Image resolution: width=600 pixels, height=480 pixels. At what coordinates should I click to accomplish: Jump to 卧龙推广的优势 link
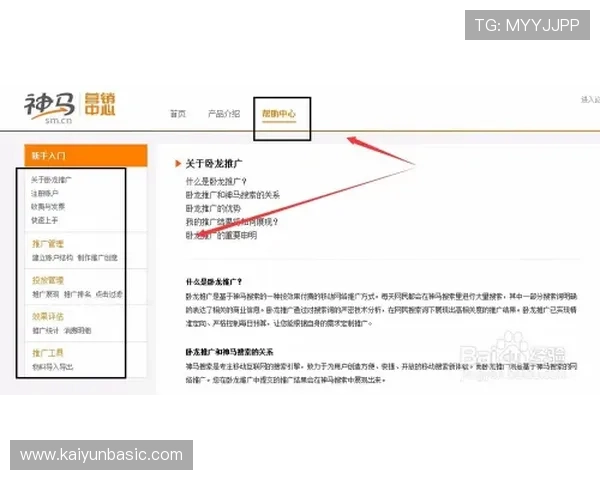[213, 209]
